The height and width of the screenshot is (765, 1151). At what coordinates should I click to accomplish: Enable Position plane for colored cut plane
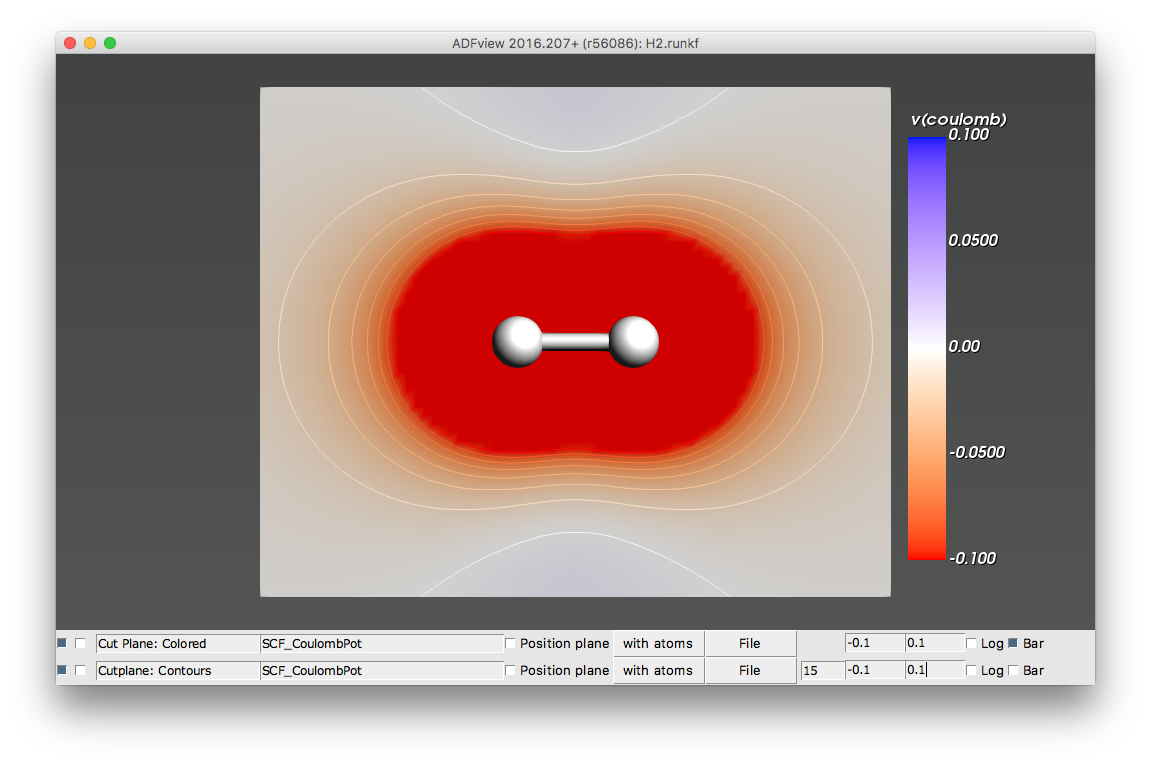pyautogui.click(x=511, y=643)
